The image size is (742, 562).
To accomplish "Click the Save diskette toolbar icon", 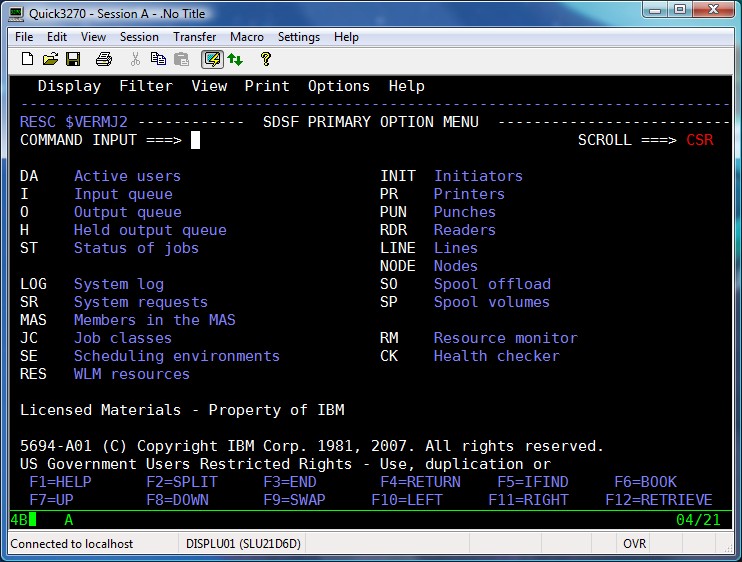I will point(73,59).
